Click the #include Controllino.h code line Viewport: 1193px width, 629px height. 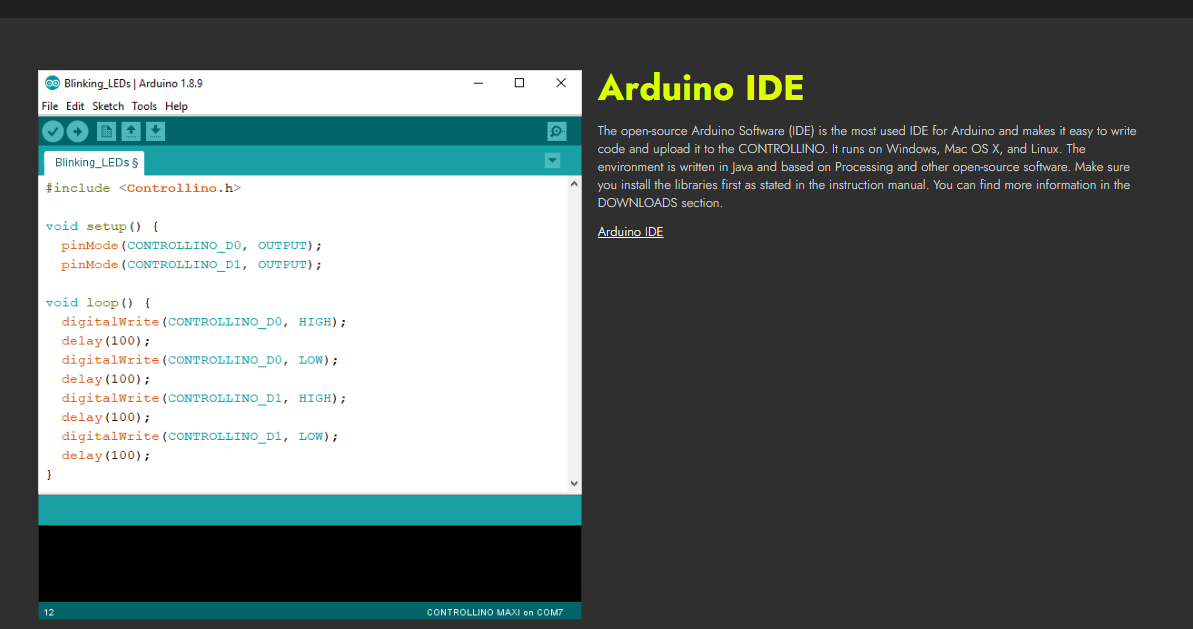[x=143, y=188]
